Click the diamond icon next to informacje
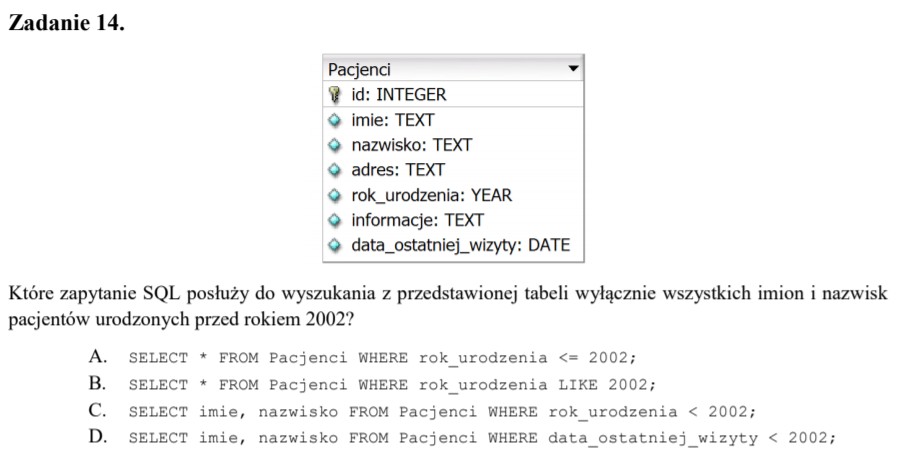Viewport: 902px width, 458px height. pyautogui.click(x=335, y=220)
